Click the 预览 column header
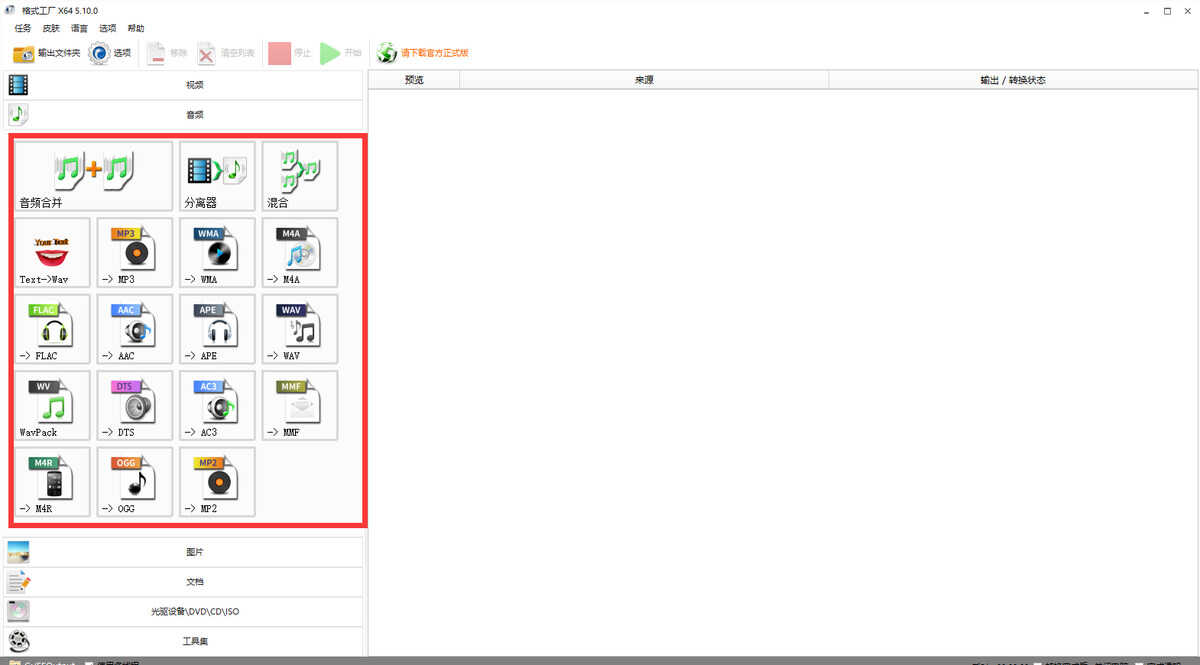Image resolution: width=1200 pixels, height=665 pixels. click(414, 80)
